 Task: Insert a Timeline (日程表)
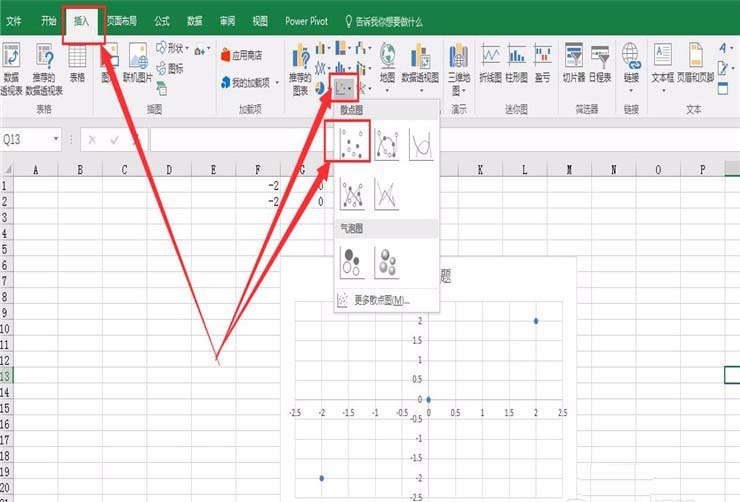pos(600,63)
